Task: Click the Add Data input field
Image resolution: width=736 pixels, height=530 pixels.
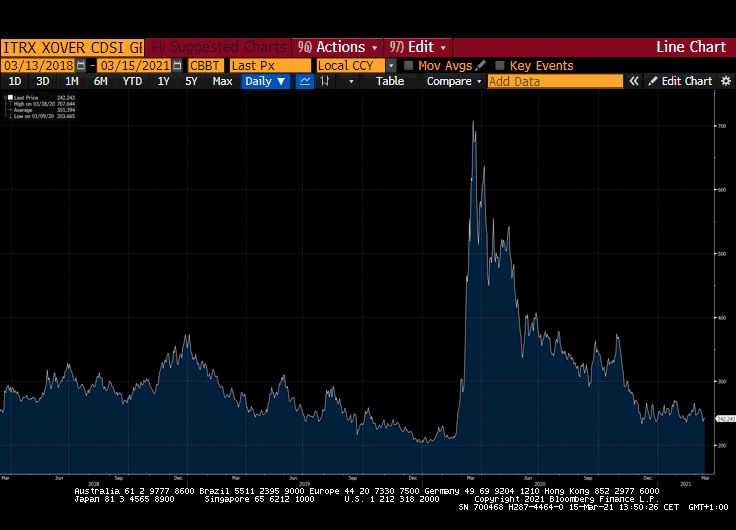Action: point(555,81)
